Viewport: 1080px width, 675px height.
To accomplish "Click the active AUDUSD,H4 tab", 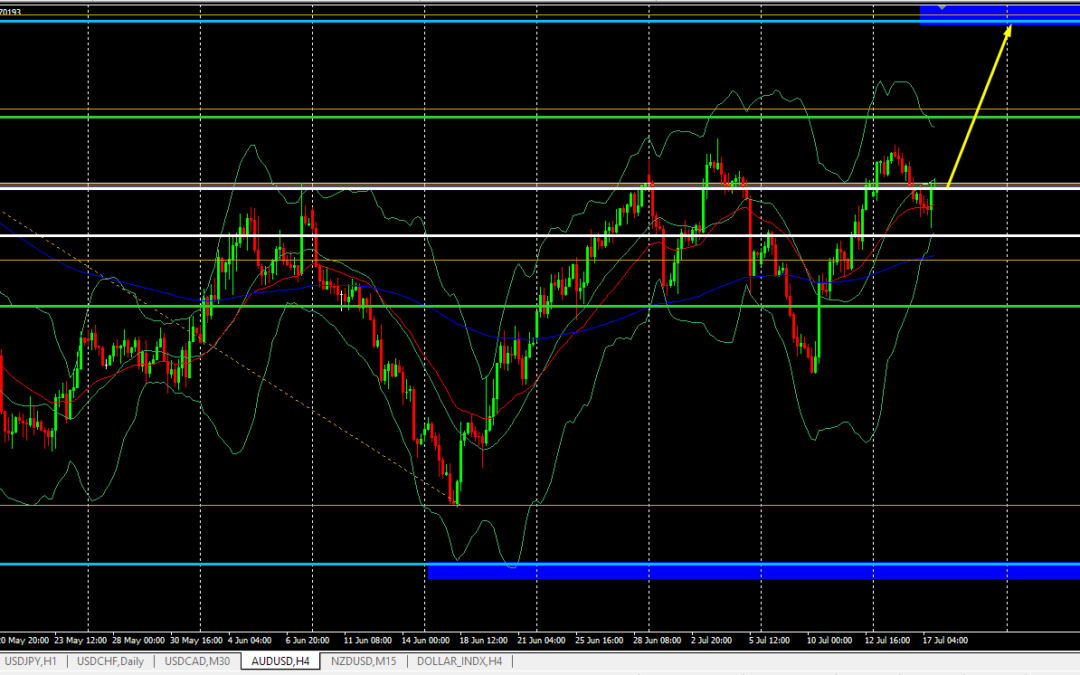I will [279, 661].
